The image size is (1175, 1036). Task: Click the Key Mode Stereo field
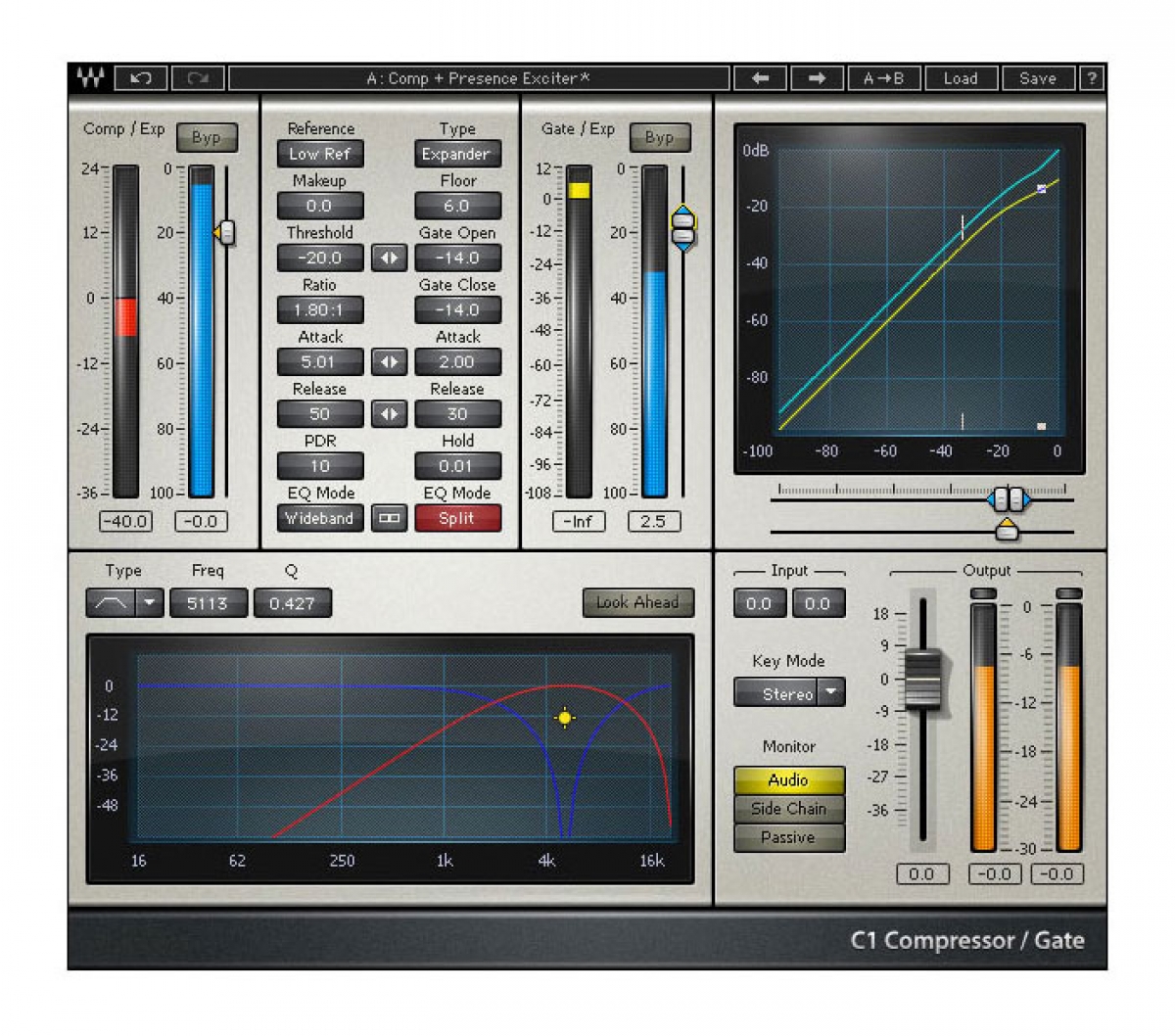tap(776, 693)
